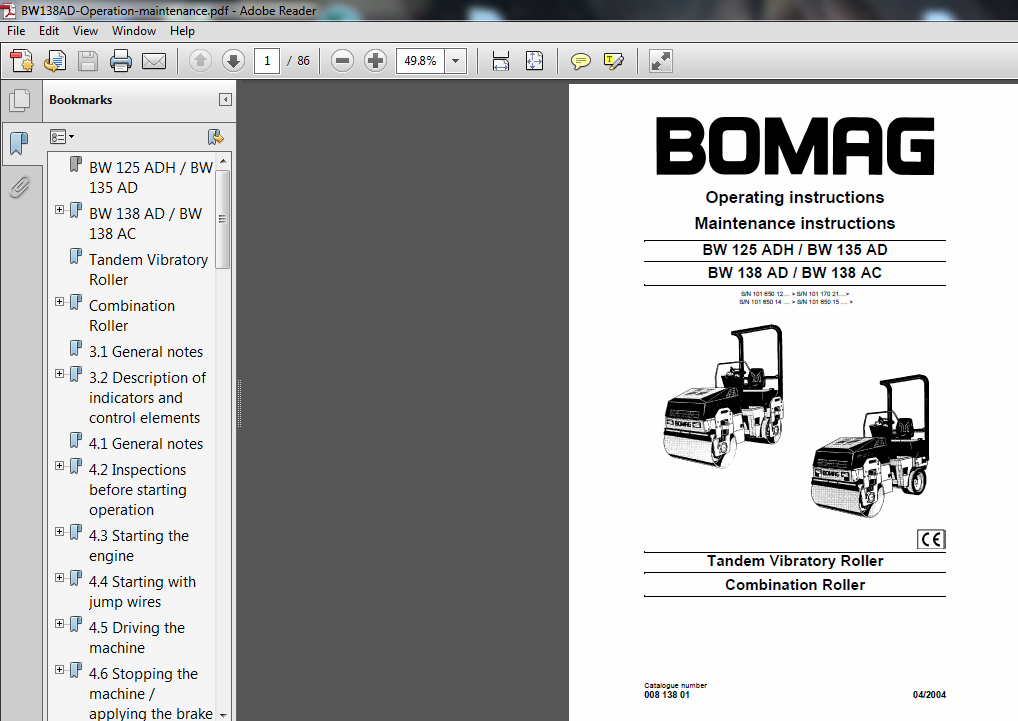The width and height of the screenshot is (1018, 721).
Task: Select the highlight text tool
Action: click(x=614, y=61)
